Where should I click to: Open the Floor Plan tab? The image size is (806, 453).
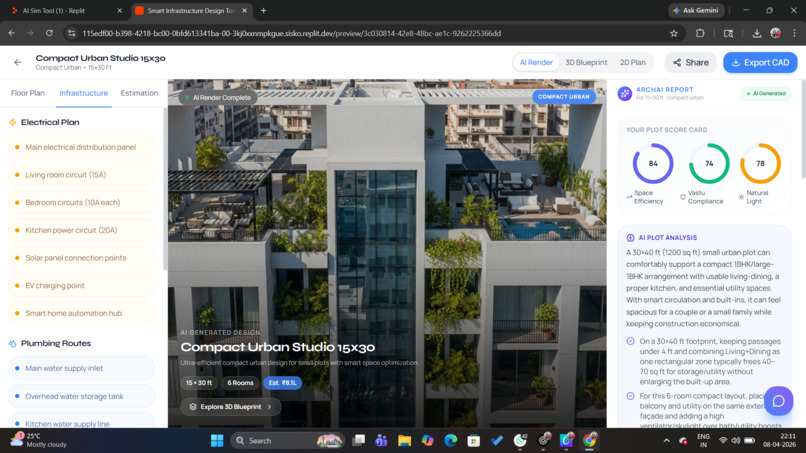coord(28,93)
